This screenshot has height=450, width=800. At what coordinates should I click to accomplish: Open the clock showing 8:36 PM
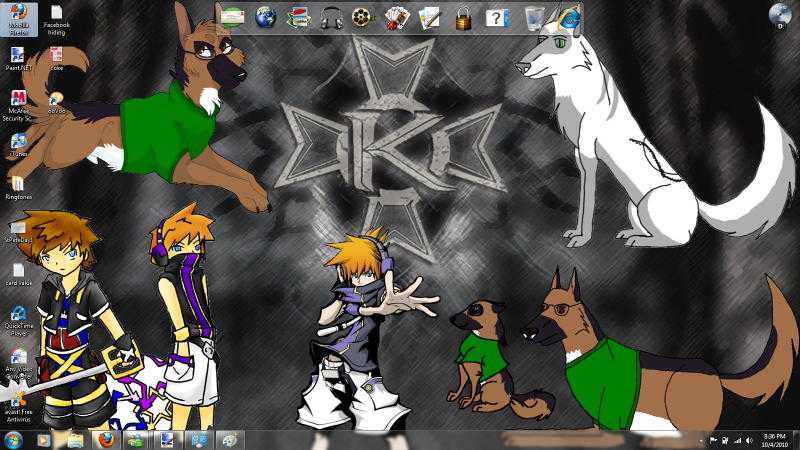774,440
